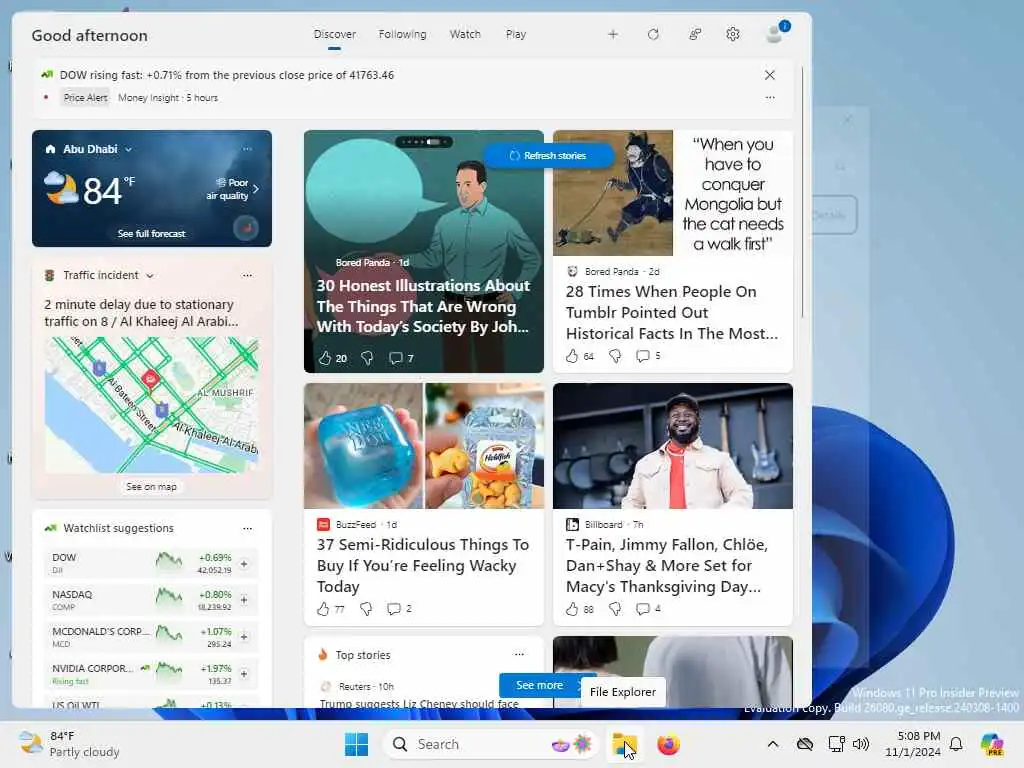
Task: Click the See more button
Action: pyautogui.click(x=539, y=685)
